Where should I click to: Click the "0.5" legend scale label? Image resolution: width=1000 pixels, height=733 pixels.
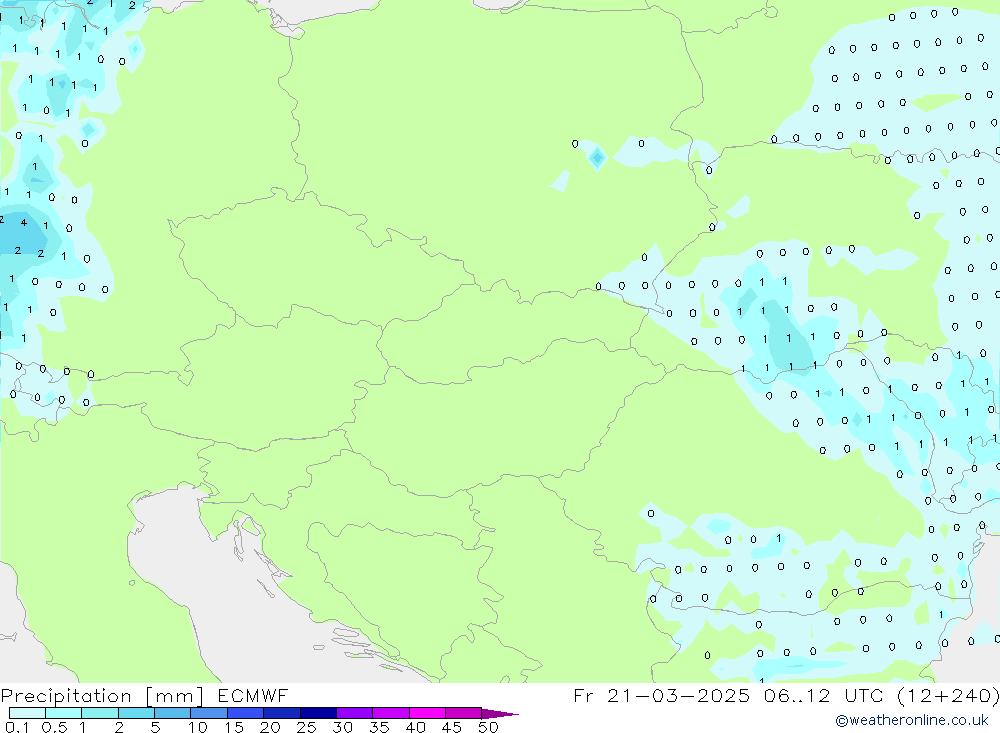54,727
